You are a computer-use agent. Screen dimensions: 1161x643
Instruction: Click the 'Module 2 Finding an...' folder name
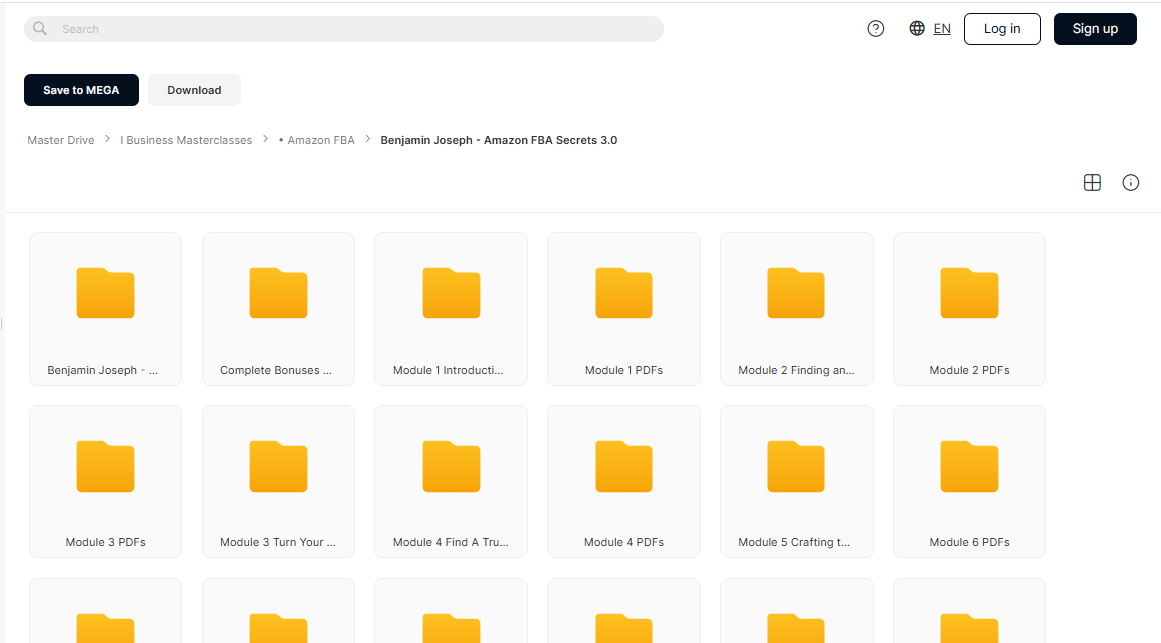796,370
